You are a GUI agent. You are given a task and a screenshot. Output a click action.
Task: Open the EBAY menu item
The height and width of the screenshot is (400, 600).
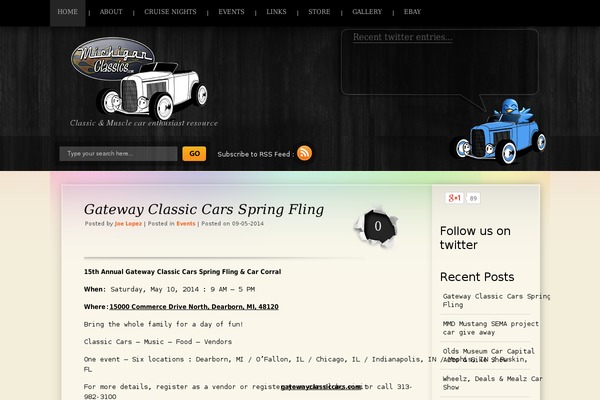(x=412, y=12)
